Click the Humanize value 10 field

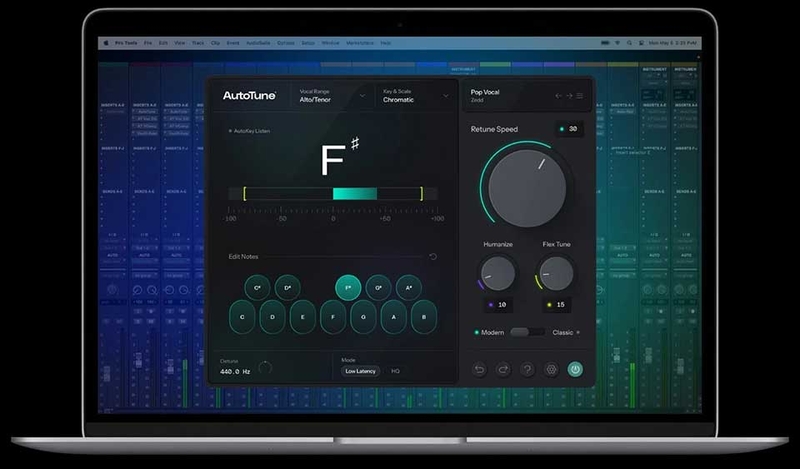[498, 305]
